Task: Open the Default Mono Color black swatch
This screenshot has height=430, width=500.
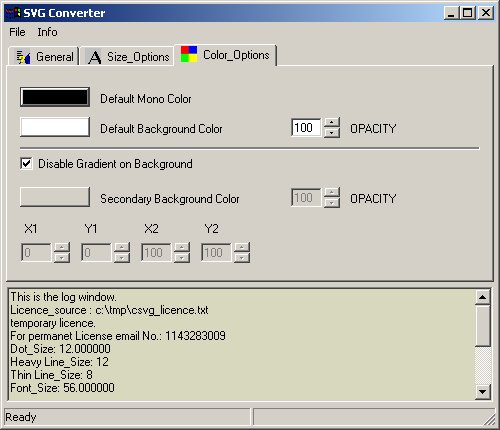Action: coord(55,97)
